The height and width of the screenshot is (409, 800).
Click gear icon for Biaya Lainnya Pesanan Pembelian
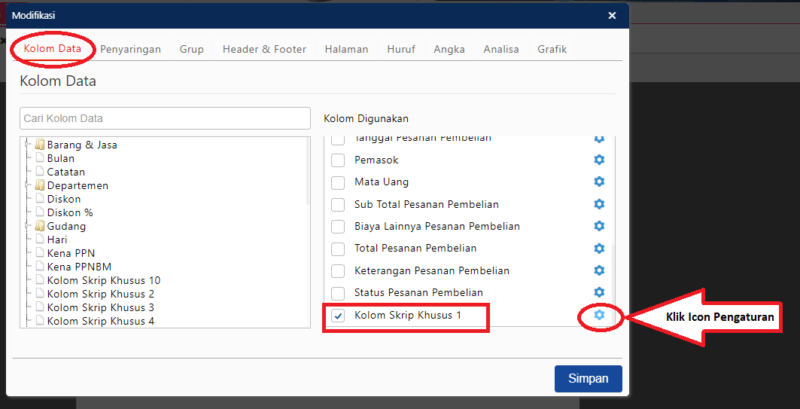point(599,226)
